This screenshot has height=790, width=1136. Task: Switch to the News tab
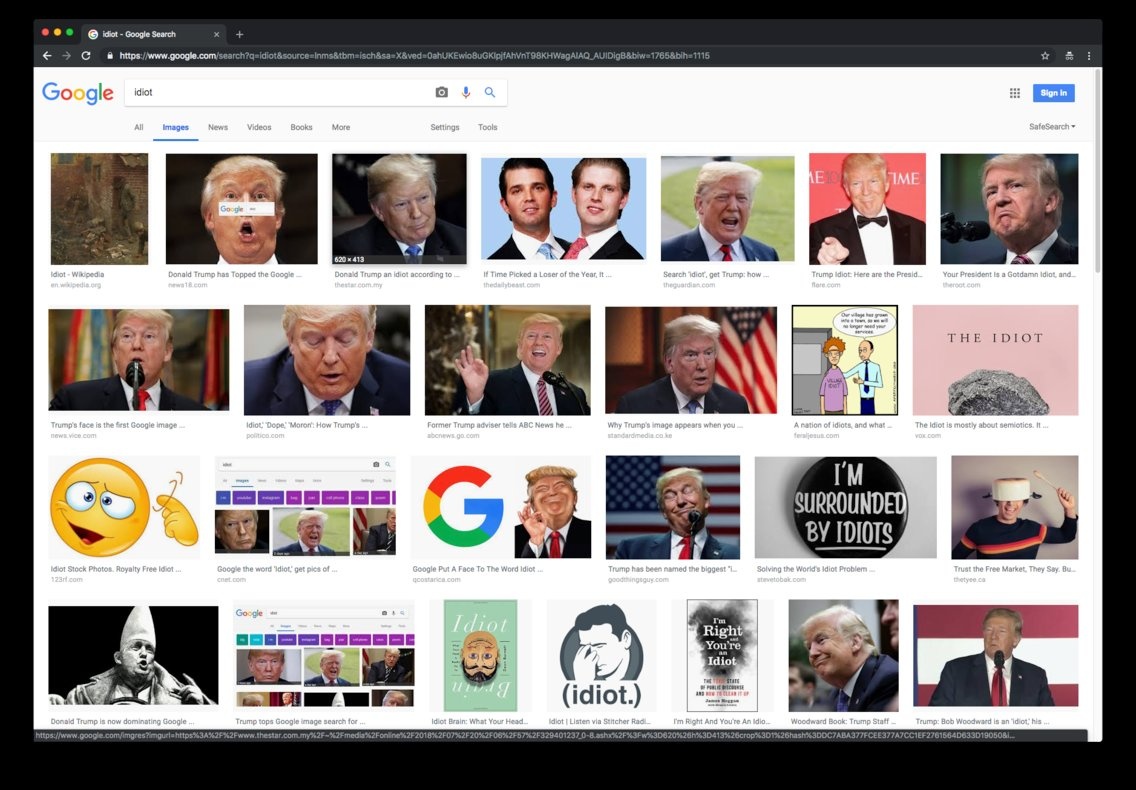tap(217, 127)
